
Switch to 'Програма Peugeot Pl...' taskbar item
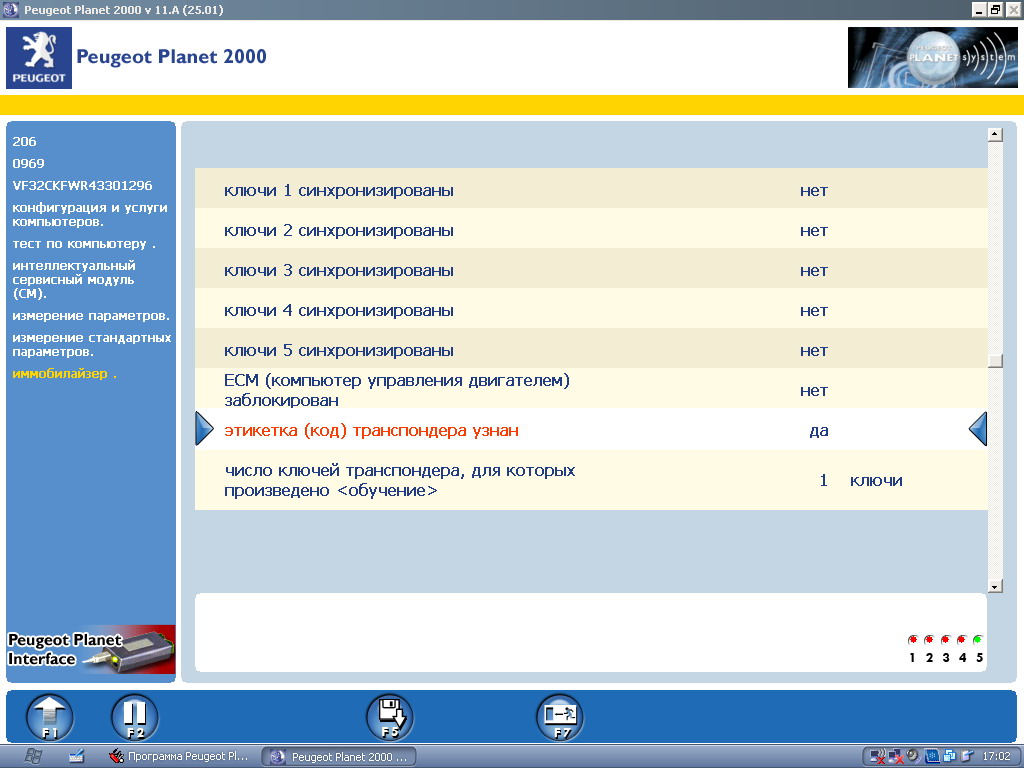point(179,756)
